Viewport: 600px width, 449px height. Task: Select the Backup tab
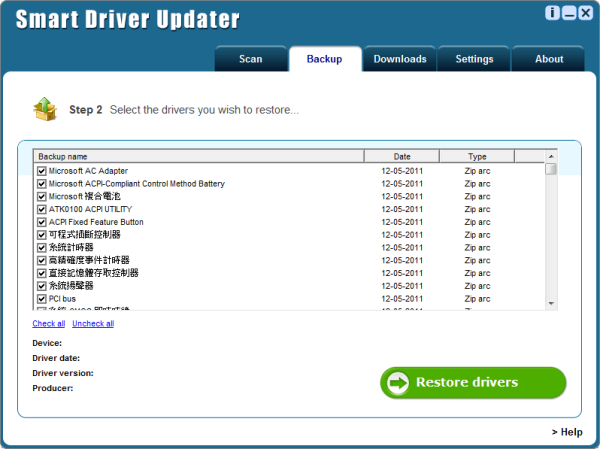point(324,59)
